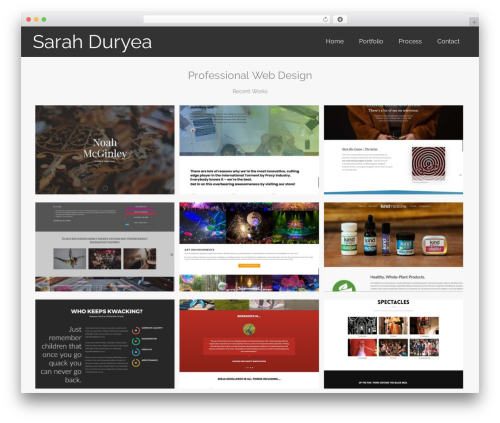This screenshot has width=500, height=423.
Task: Open the Noah McGinley portfolio thumbnail
Action: pos(105,150)
